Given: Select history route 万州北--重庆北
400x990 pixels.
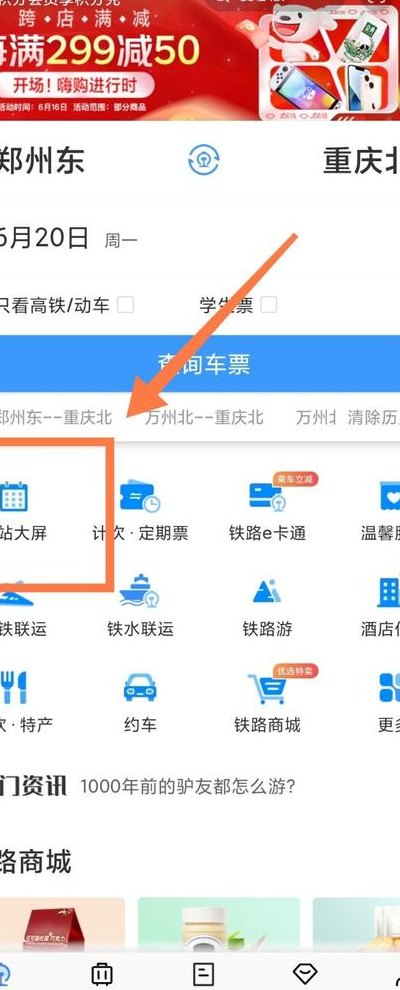Looking at the screenshot, I should 204,417.
